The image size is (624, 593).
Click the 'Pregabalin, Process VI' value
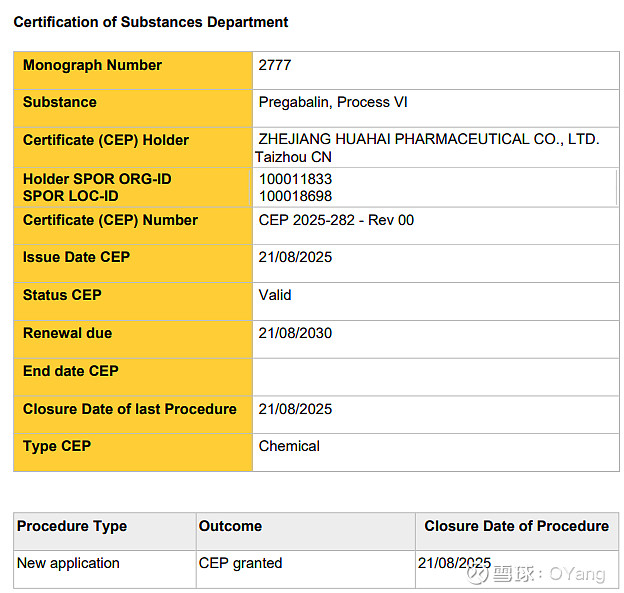click(333, 102)
